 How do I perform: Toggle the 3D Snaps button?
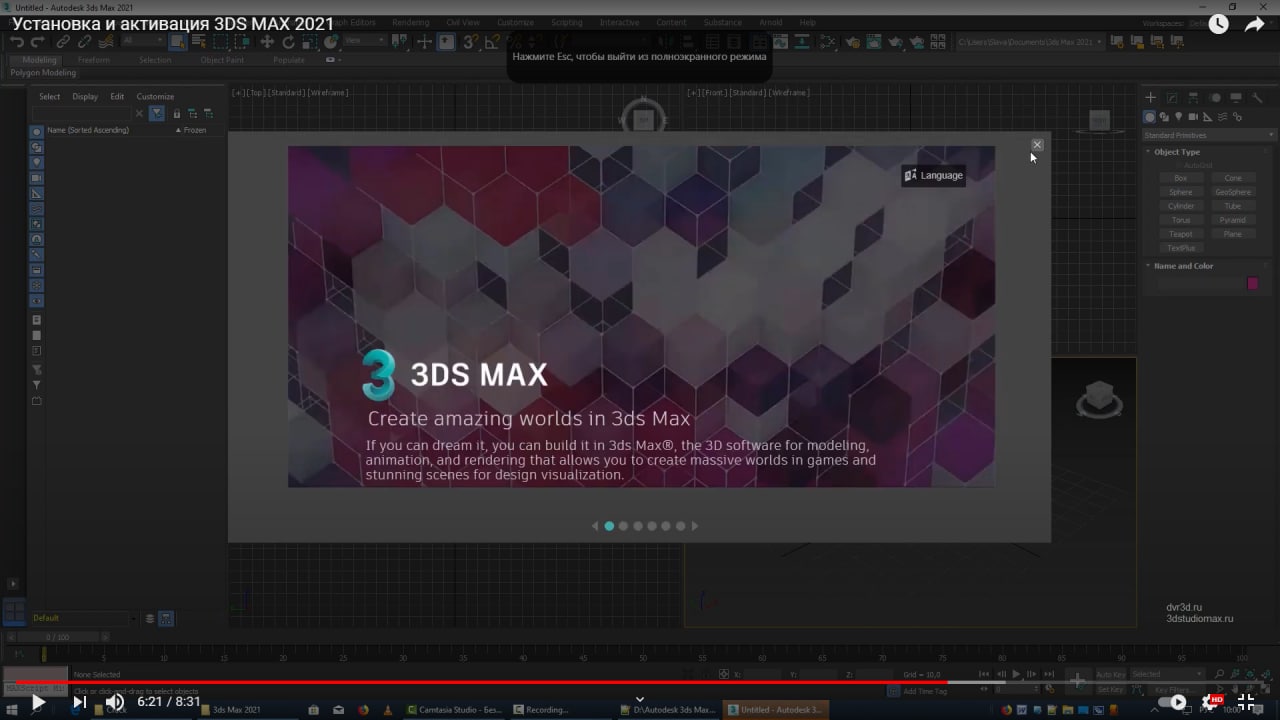pos(469,42)
